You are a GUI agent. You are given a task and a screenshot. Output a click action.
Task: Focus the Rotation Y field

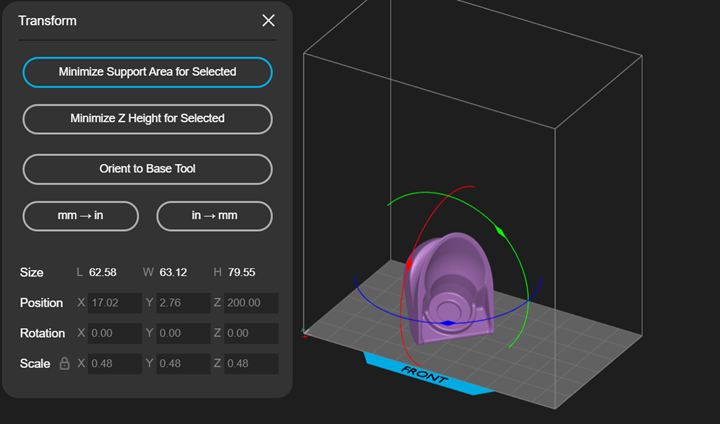[x=182, y=333]
